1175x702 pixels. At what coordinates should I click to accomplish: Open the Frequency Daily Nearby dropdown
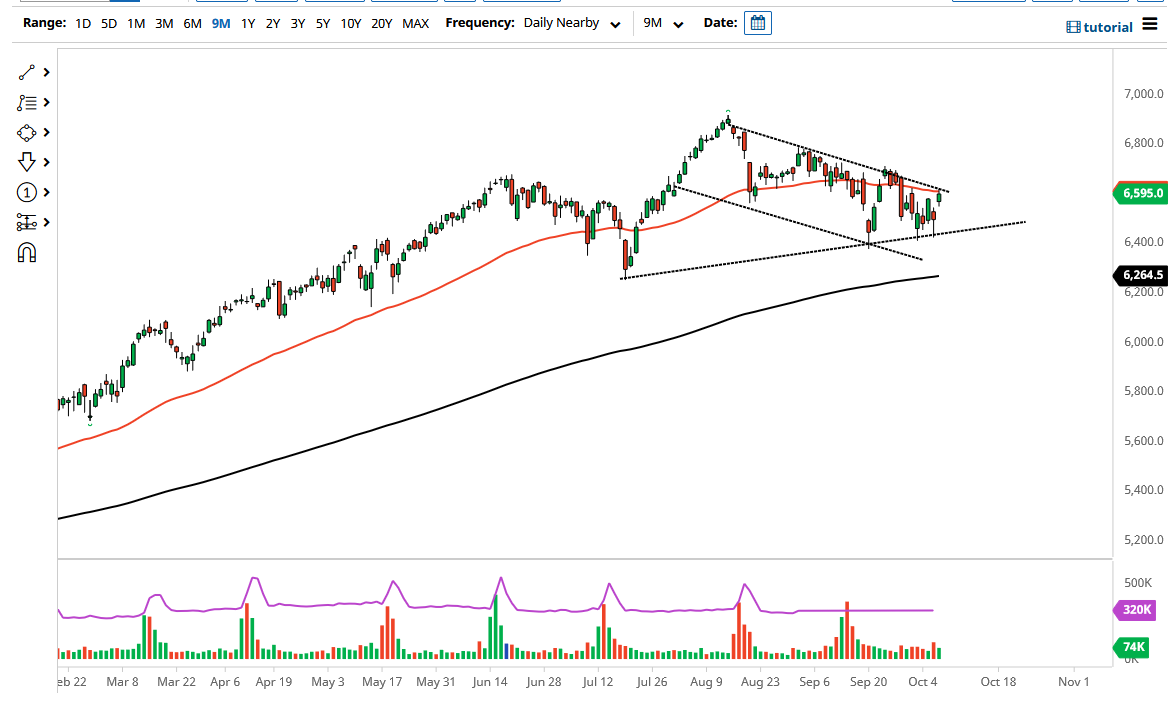tap(572, 23)
